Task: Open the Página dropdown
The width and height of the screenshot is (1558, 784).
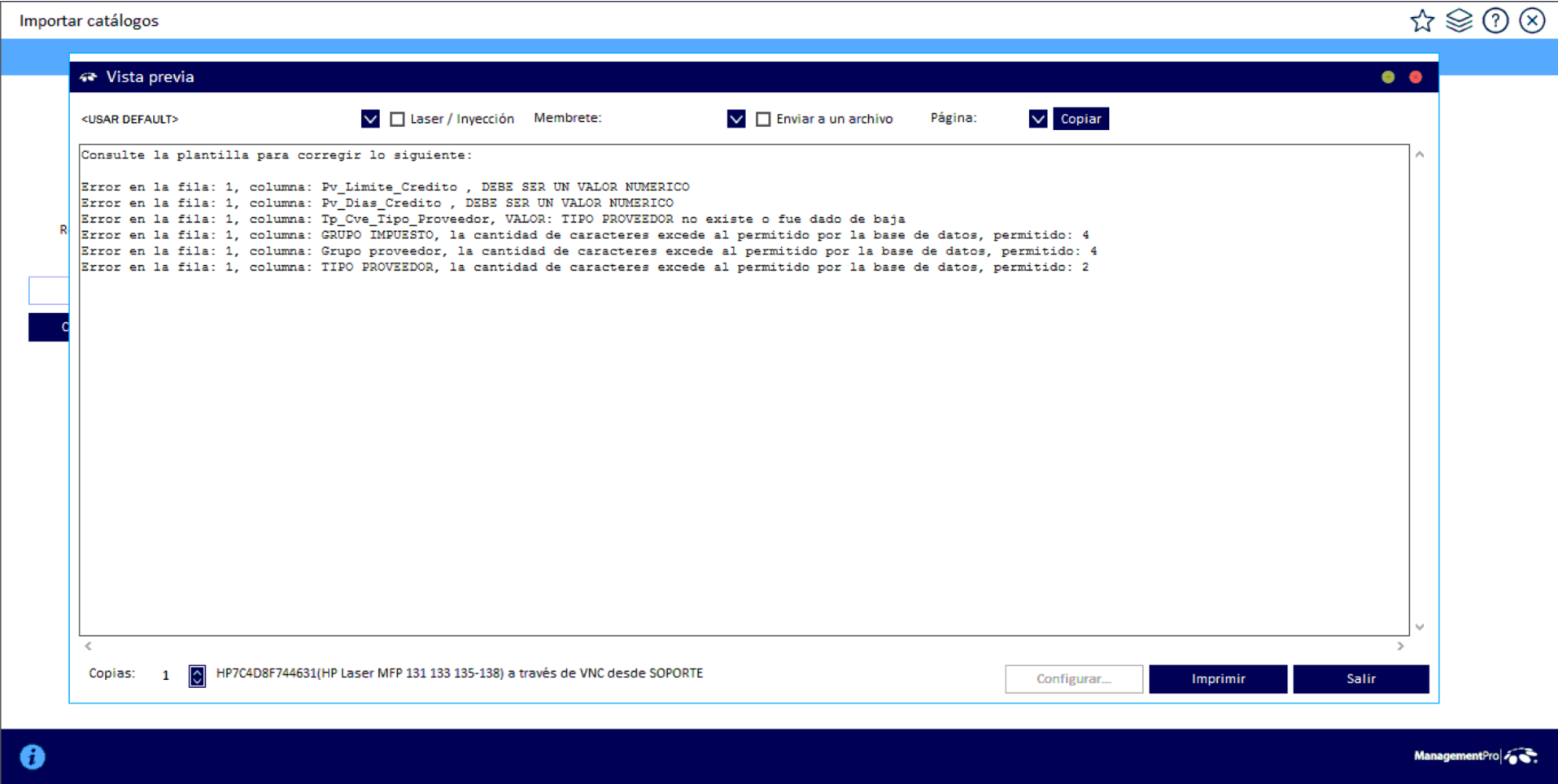Action: pyautogui.click(x=1037, y=120)
